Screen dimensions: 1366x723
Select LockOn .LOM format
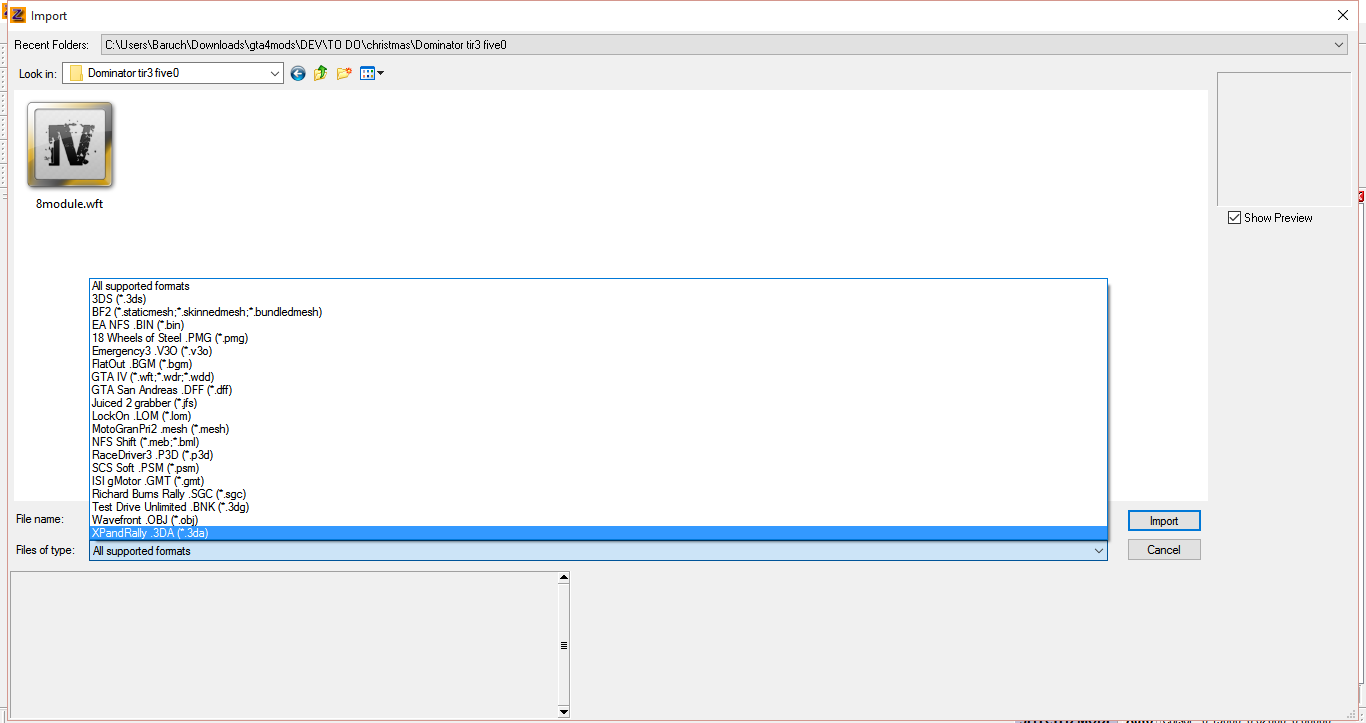tap(598, 416)
